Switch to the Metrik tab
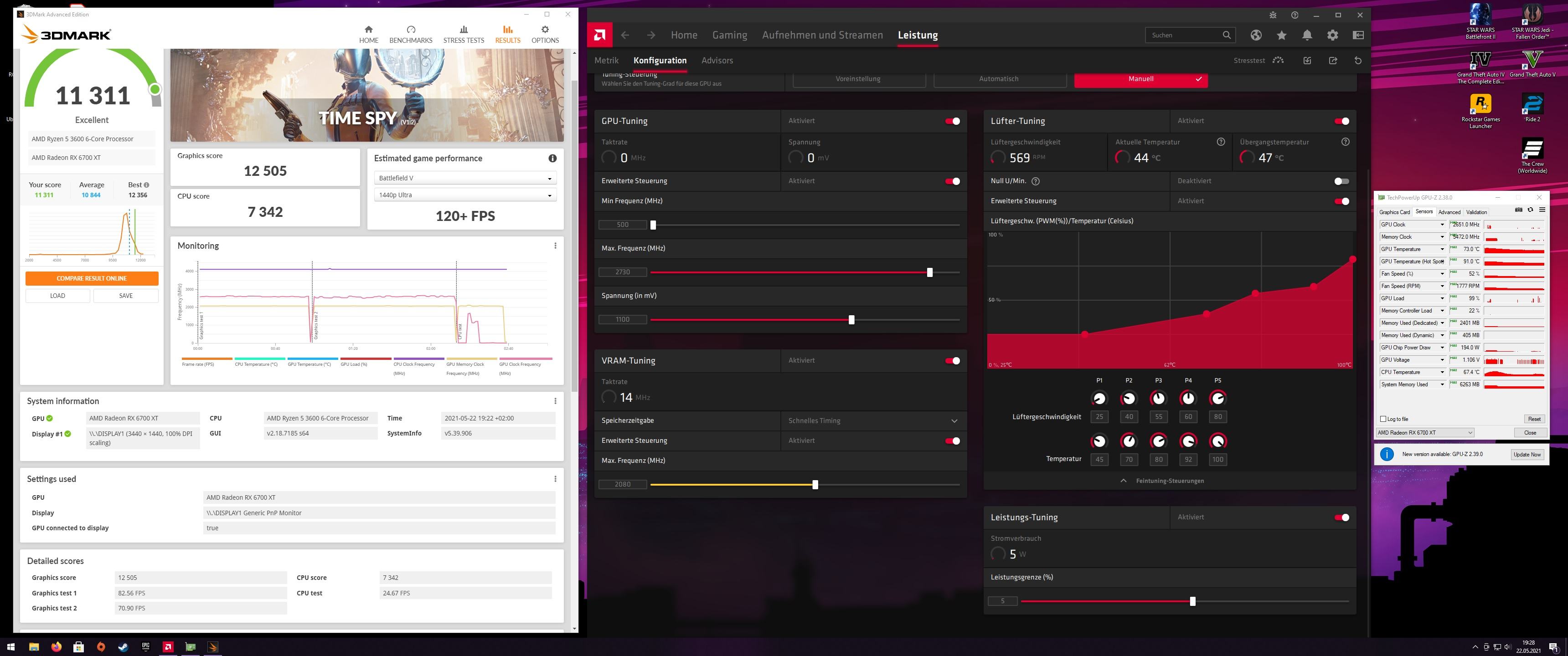The width and height of the screenshot is (1568, 656). click(x=606, y=60)
